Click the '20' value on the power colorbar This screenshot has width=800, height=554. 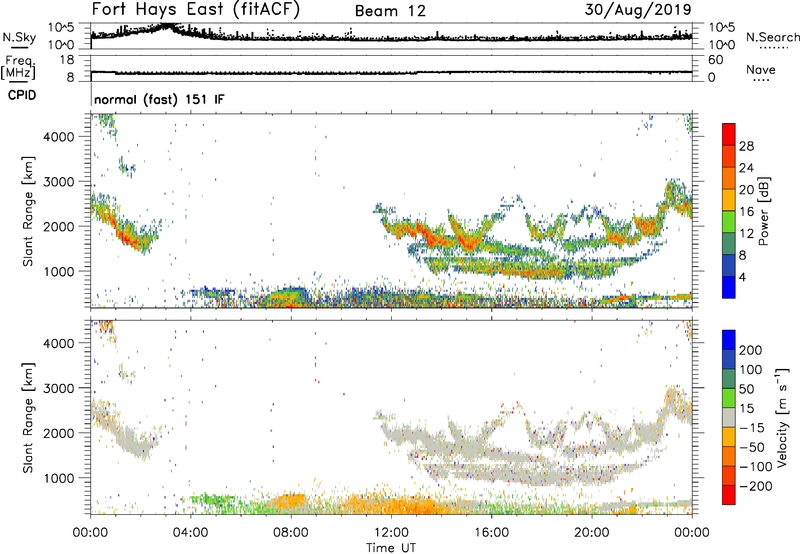point(746,190)
